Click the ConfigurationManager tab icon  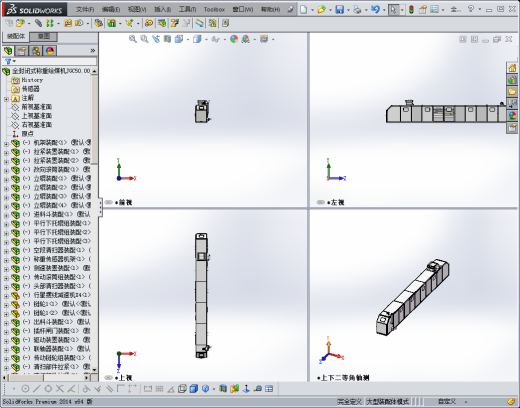coord(36,51)
